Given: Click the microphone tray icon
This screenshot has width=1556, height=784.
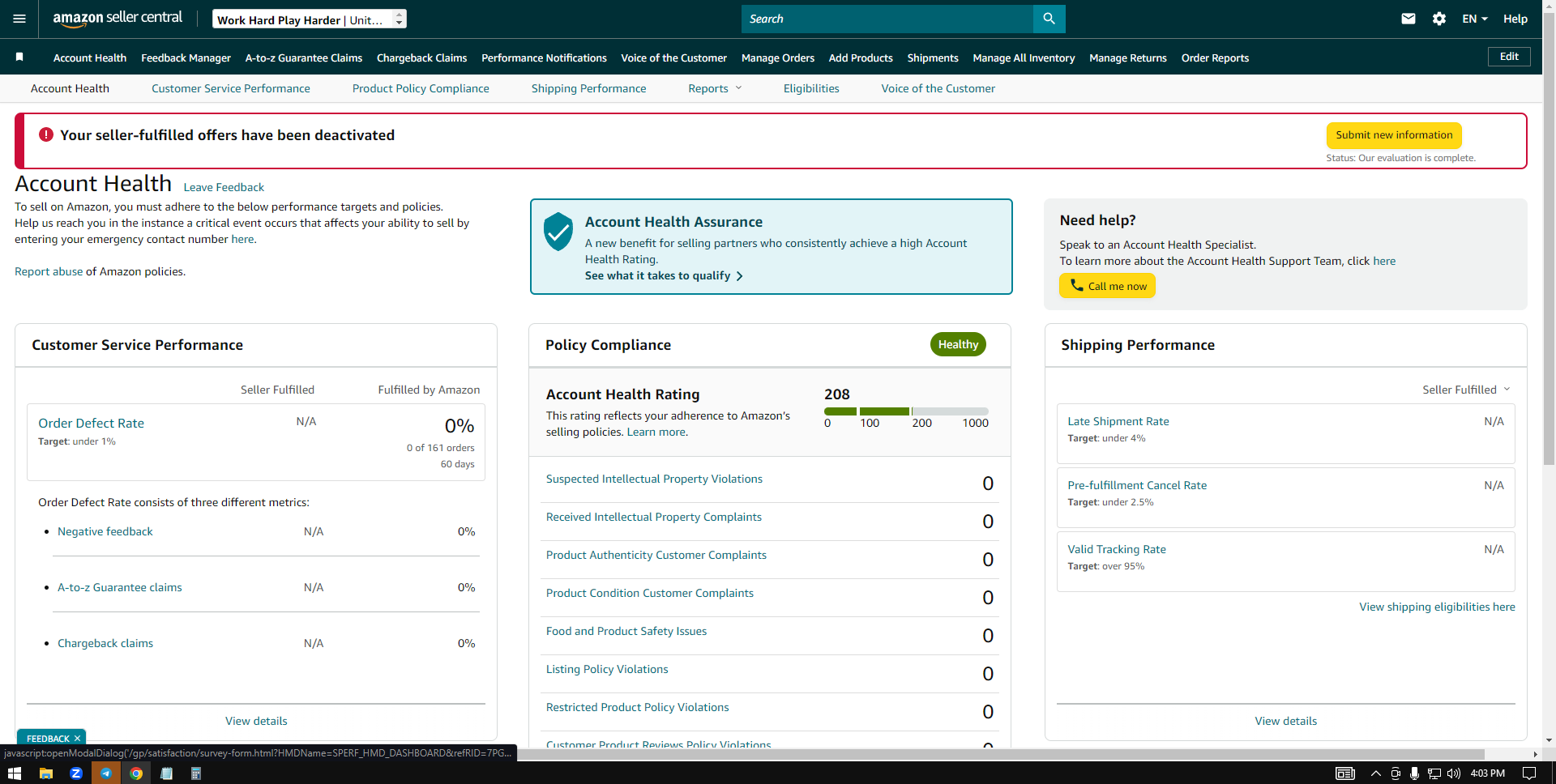Looking at the screenshot, I should (1414, 773).
